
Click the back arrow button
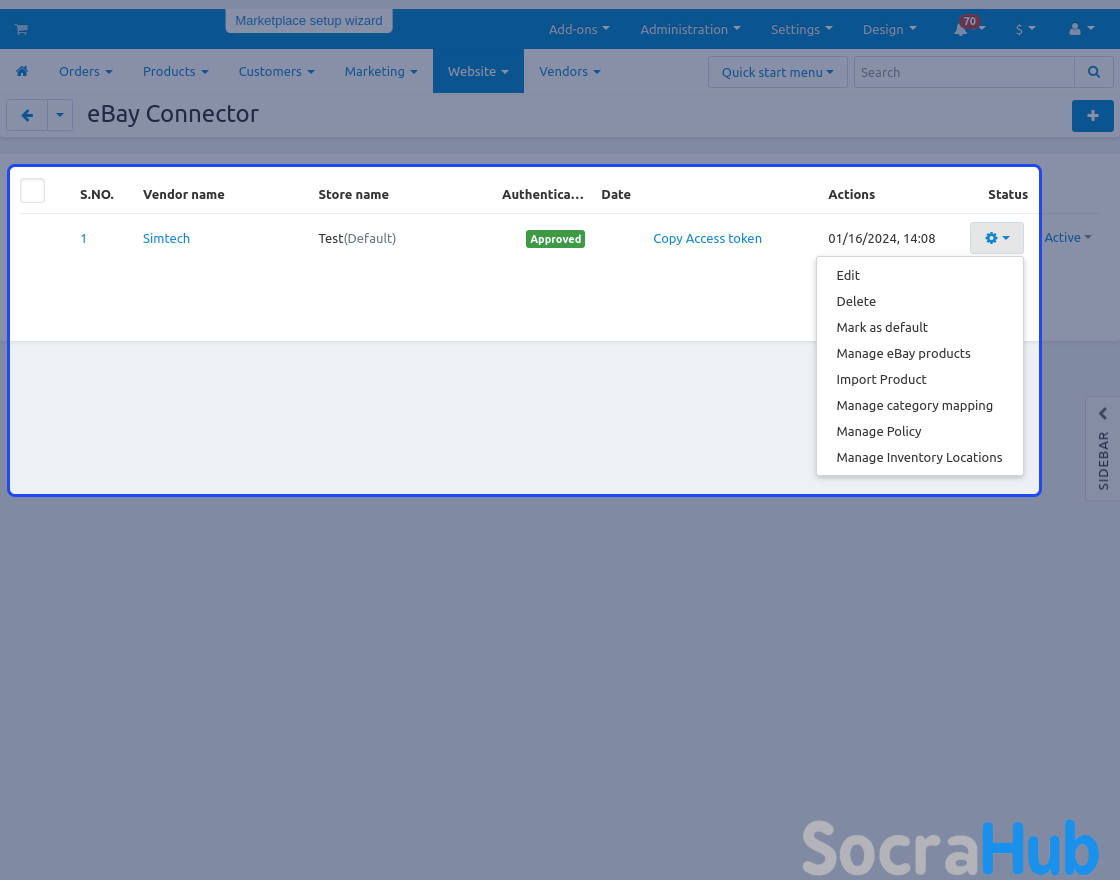coord(27,116)
